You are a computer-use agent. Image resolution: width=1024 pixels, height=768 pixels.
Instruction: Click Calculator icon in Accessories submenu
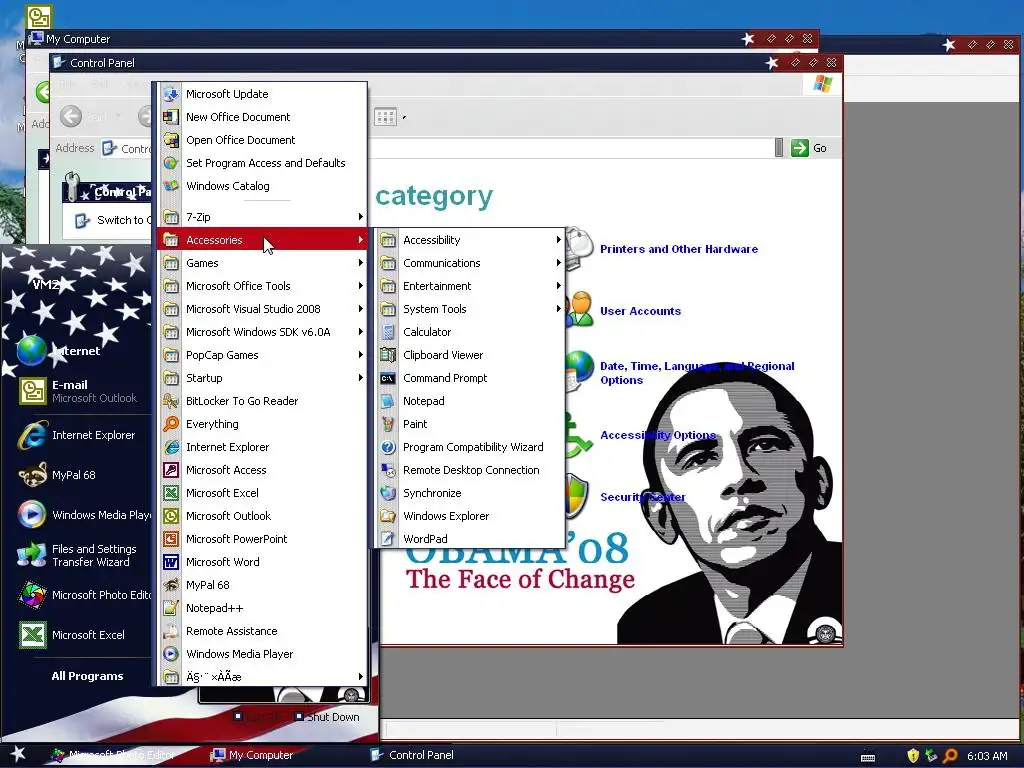pos(388,332)
